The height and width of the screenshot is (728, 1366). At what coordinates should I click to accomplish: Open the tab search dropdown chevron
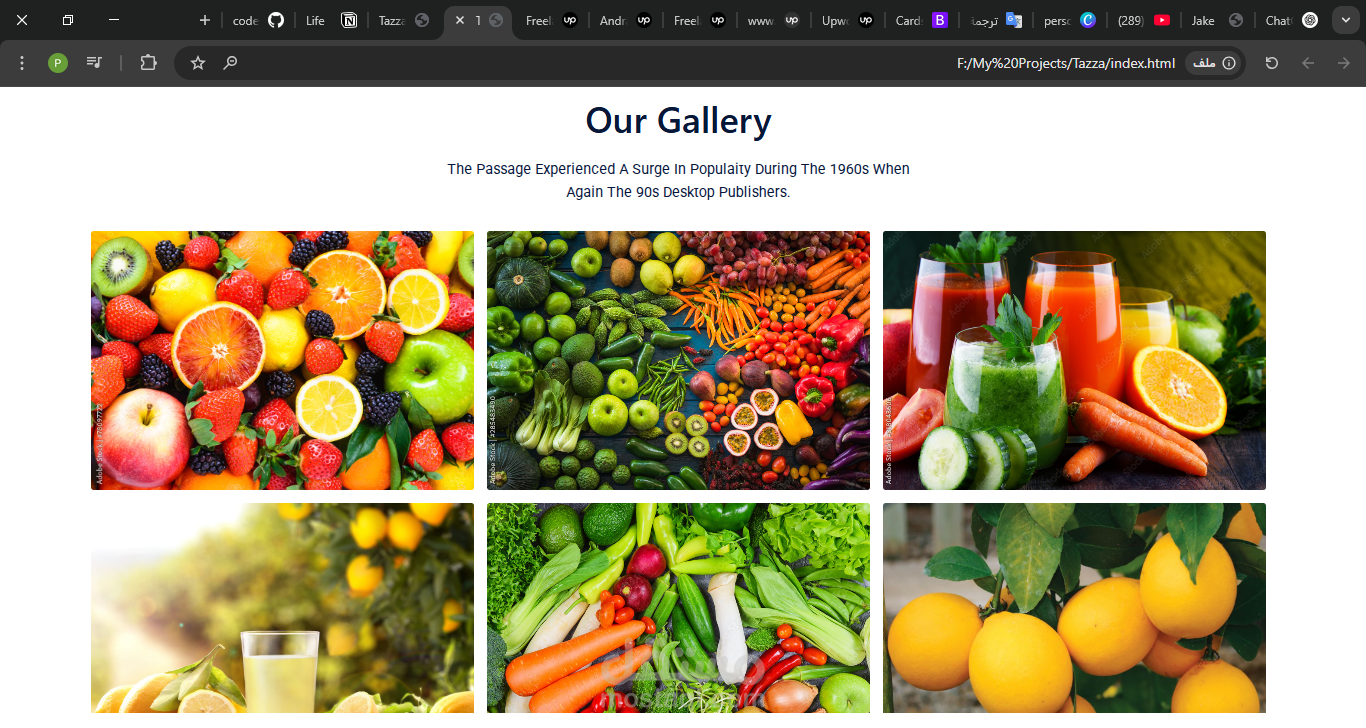(x=1345, y=20)
